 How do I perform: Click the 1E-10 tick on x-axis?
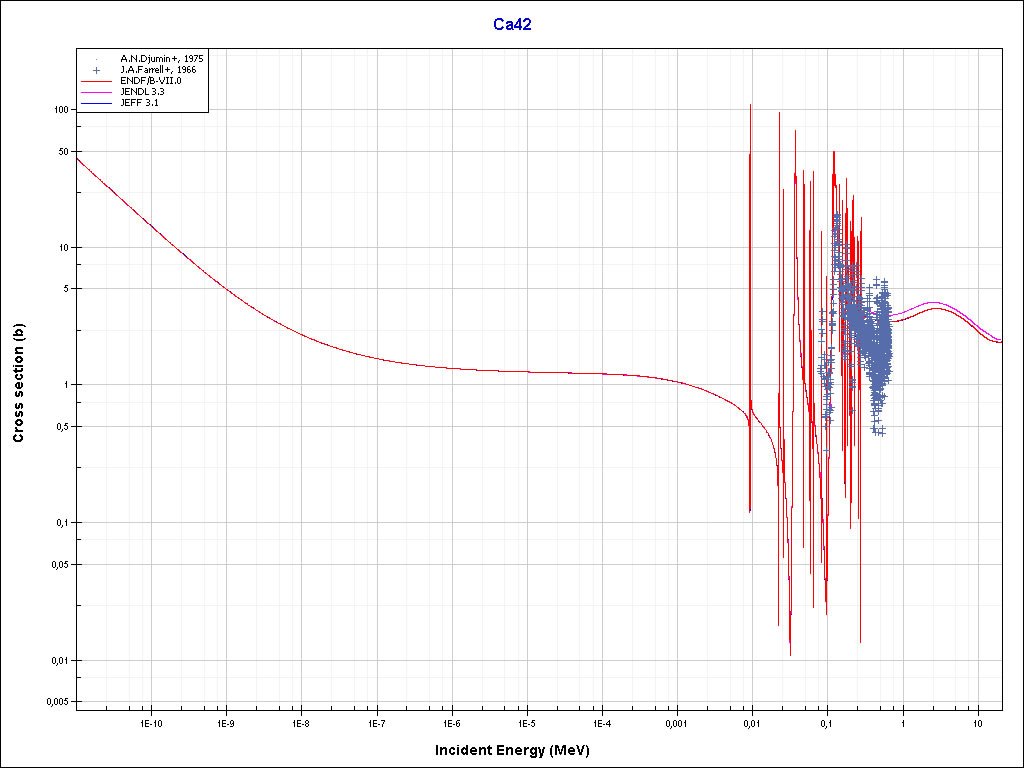pos(151,722)
